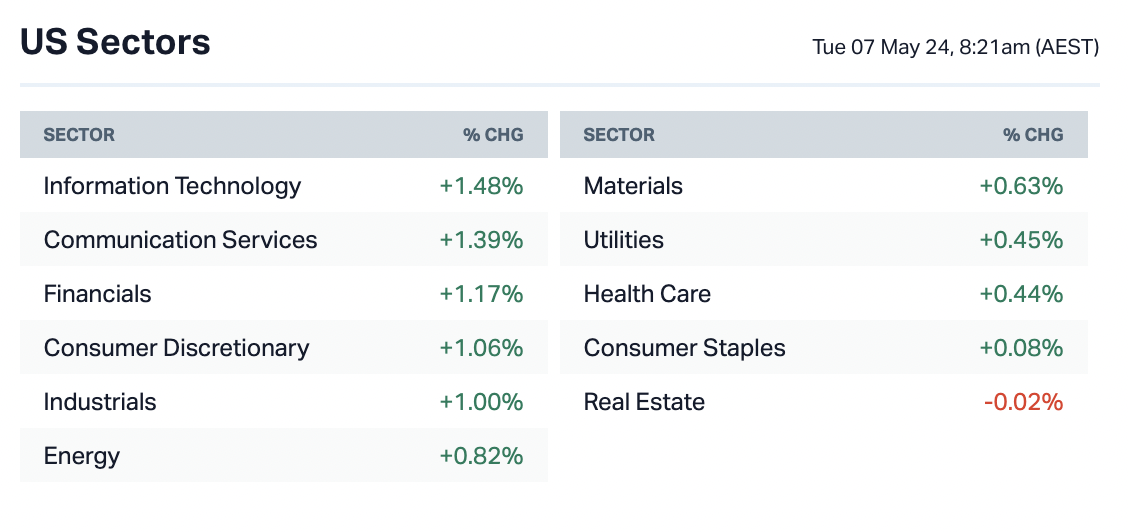Select the Communication Services sector

[180, 240]
